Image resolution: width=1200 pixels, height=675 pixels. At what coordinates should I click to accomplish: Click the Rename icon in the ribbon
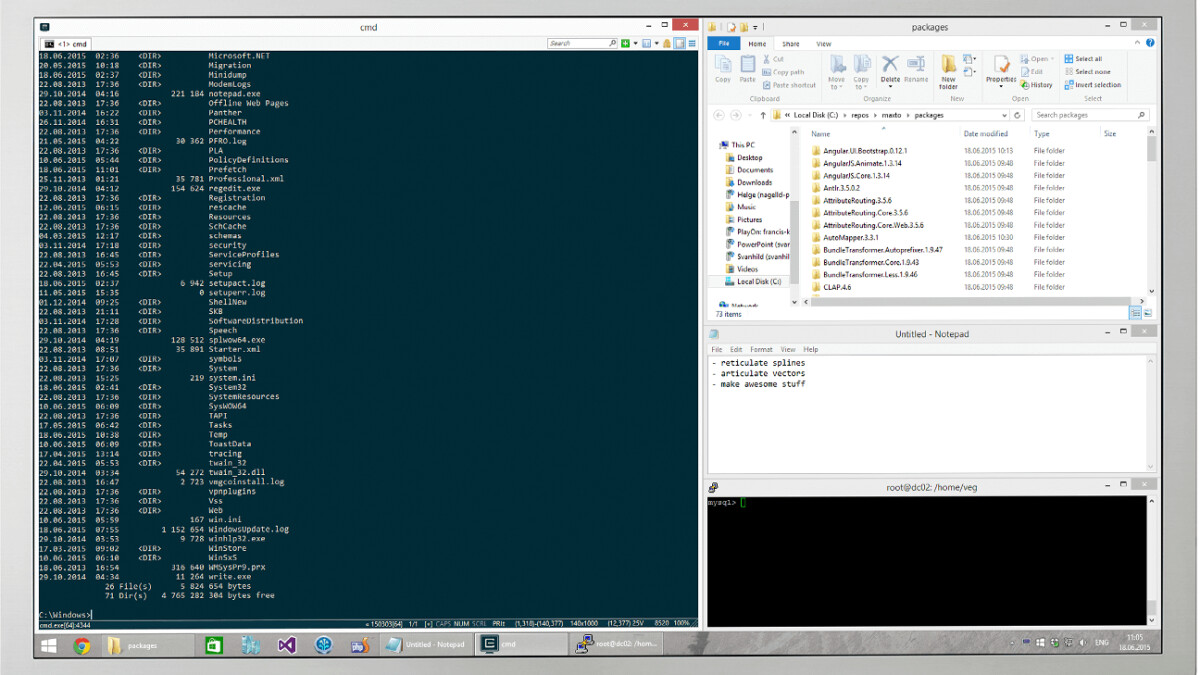point(915,66)
